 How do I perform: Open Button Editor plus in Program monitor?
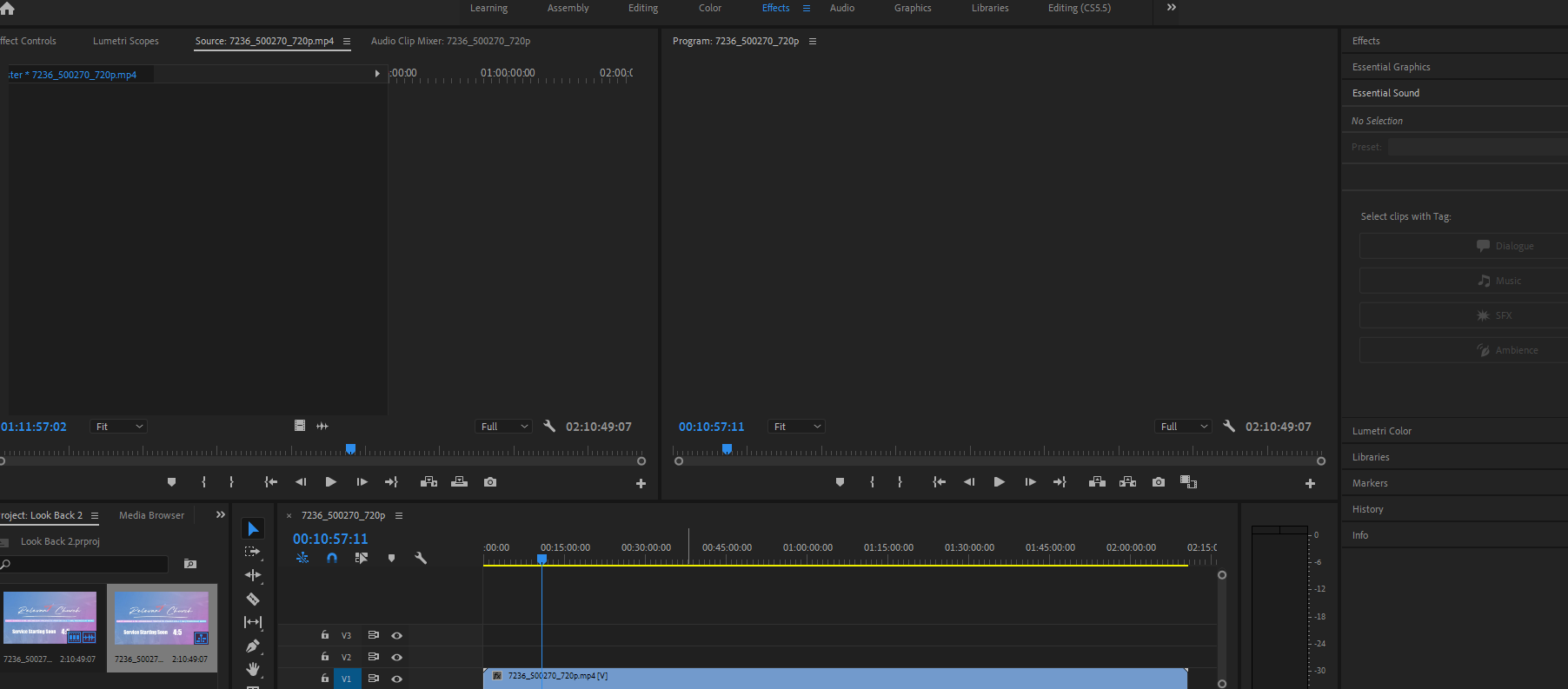pyautogui.click(x=1310, y=483)
